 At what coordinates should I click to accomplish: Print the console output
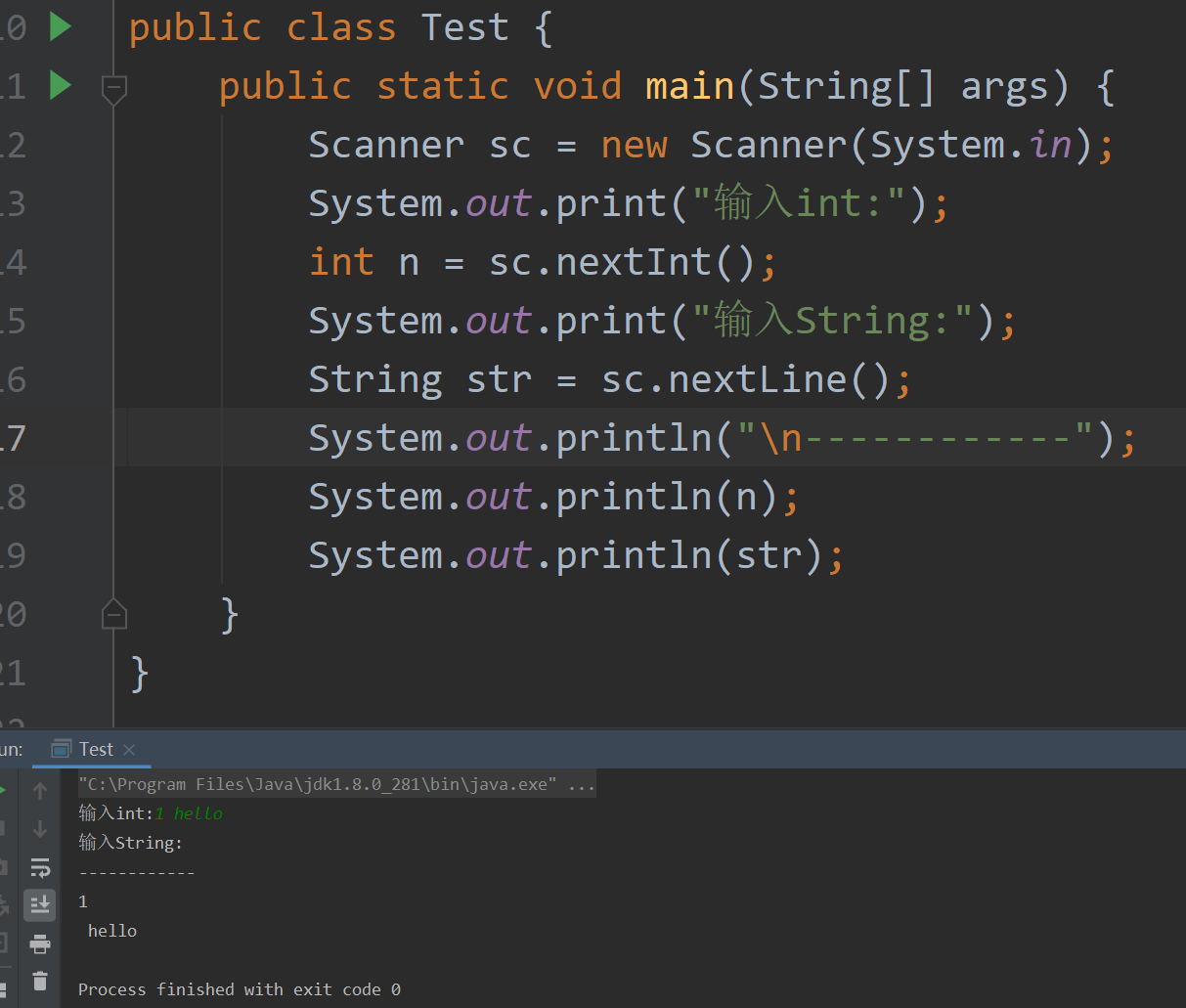pyautogui.click(x=39, y=942)
